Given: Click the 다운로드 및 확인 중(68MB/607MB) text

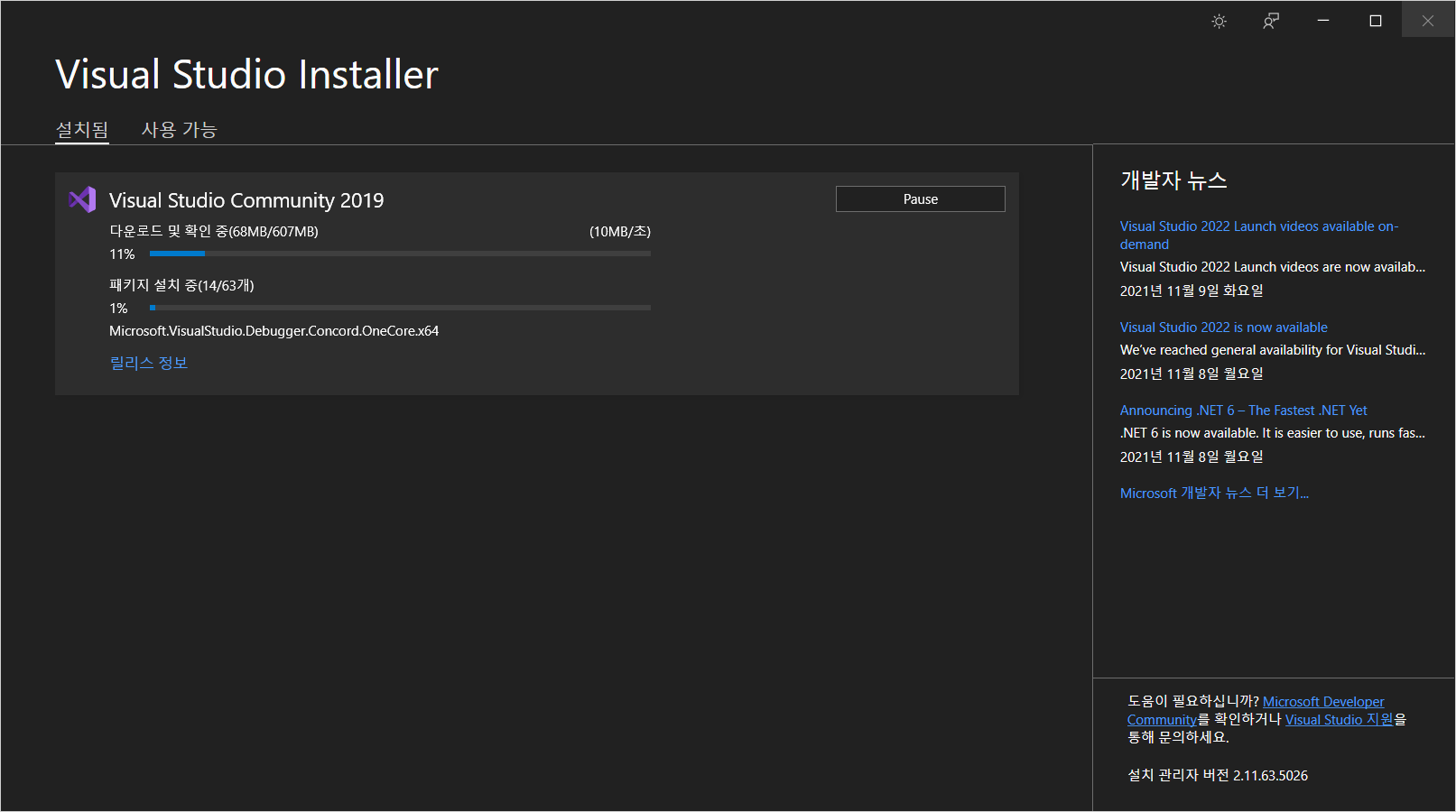Looking at the screenshot, I should tap(214, 232).
